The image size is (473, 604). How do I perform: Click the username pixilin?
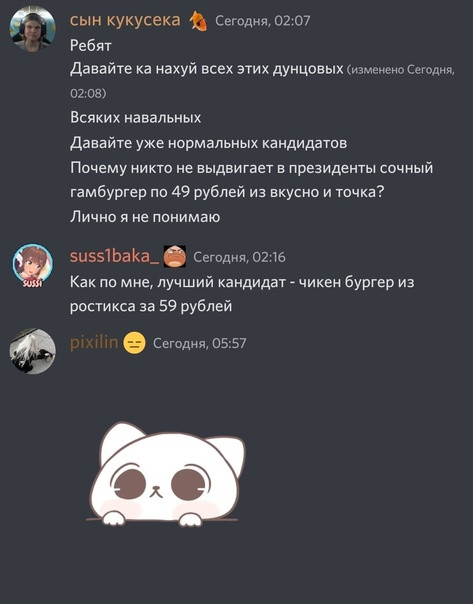[x=94, y=342]
